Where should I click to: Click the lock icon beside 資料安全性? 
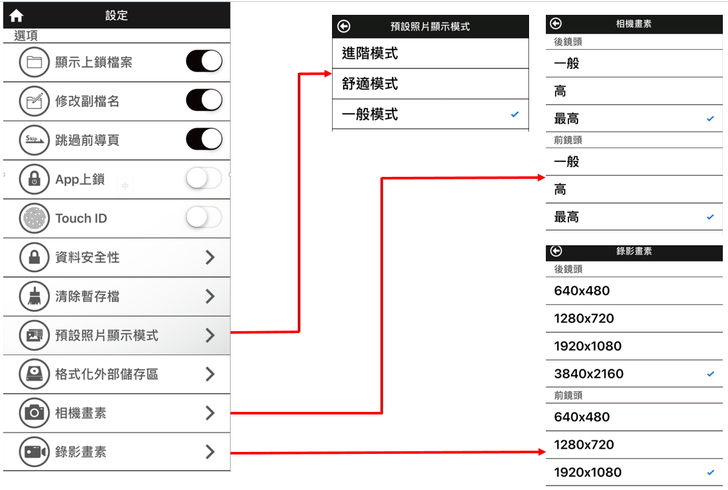click(x=34, y=257)
